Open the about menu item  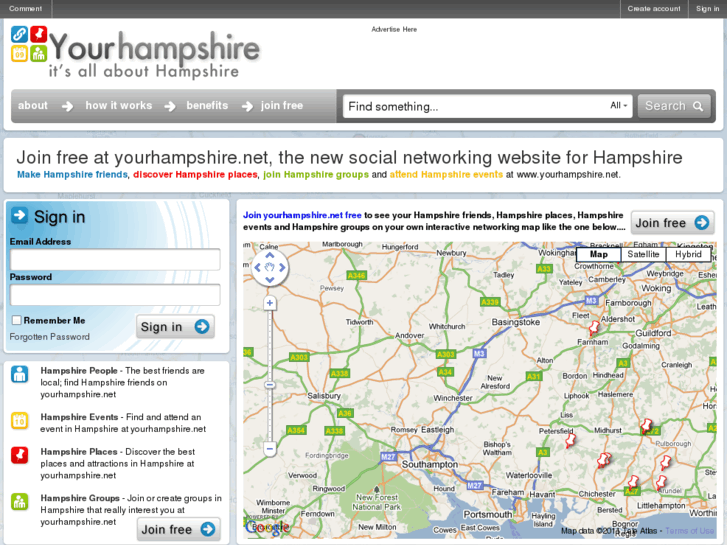click(x=33, y=106)
